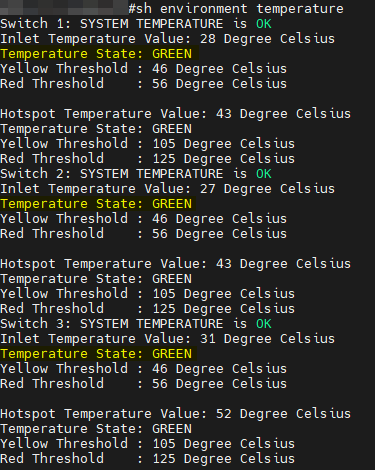Click 'Switch 3: SYSTEM TEMPERATURE' heading text

coord(112,324)
